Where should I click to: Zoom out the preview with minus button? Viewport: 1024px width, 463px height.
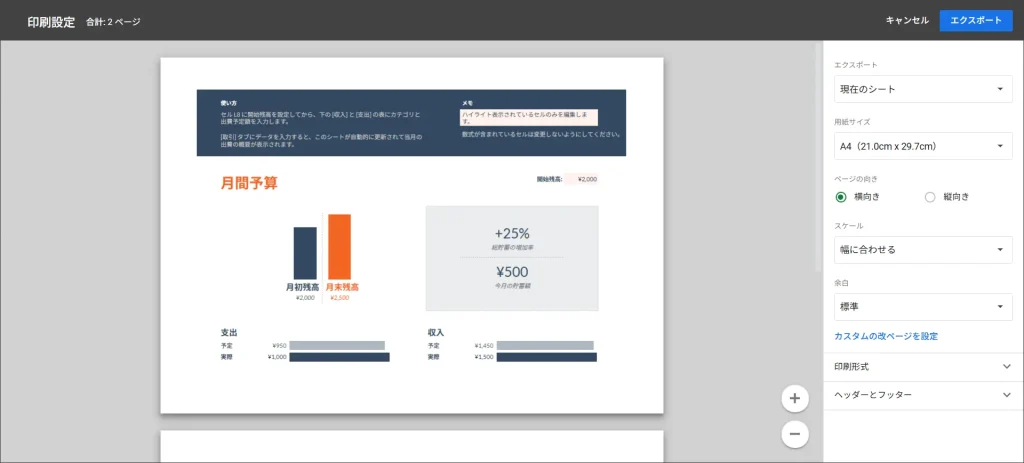(795, 434)
